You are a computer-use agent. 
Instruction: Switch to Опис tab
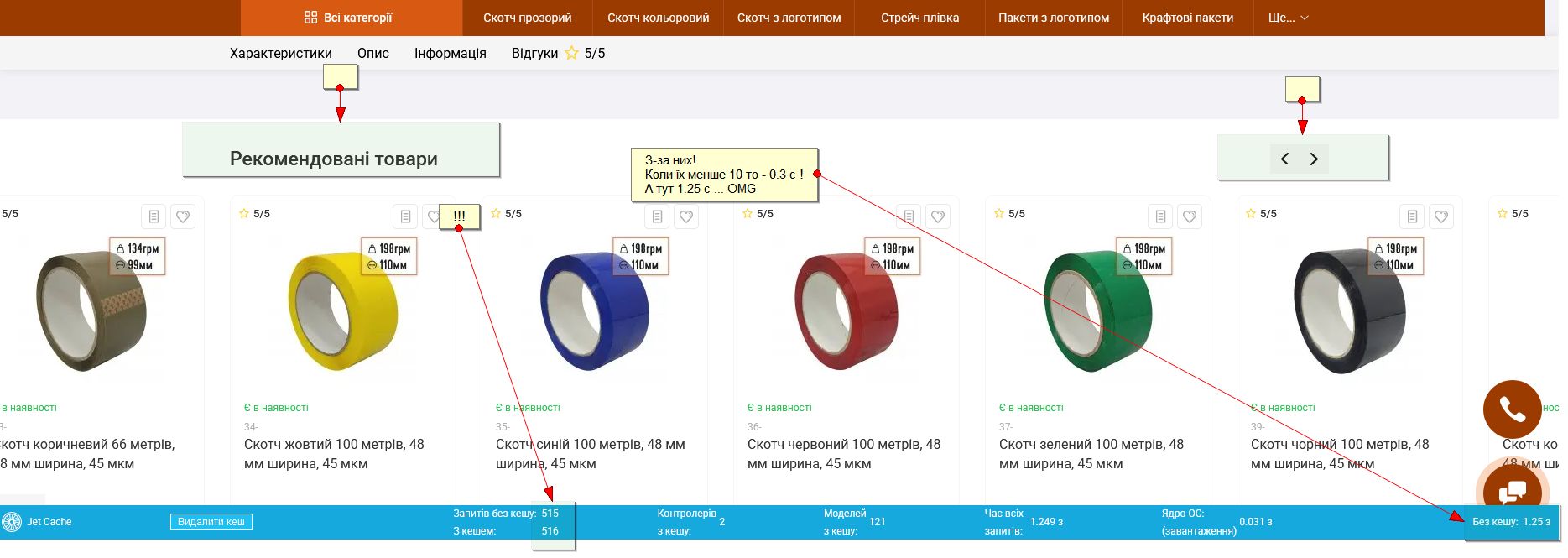[373, 53]
